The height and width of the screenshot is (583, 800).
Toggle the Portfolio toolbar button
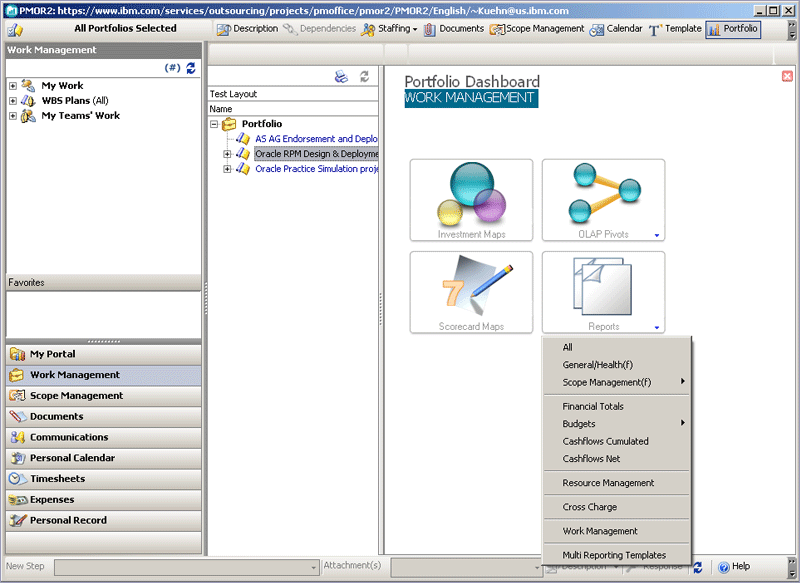tap(733, 29)
